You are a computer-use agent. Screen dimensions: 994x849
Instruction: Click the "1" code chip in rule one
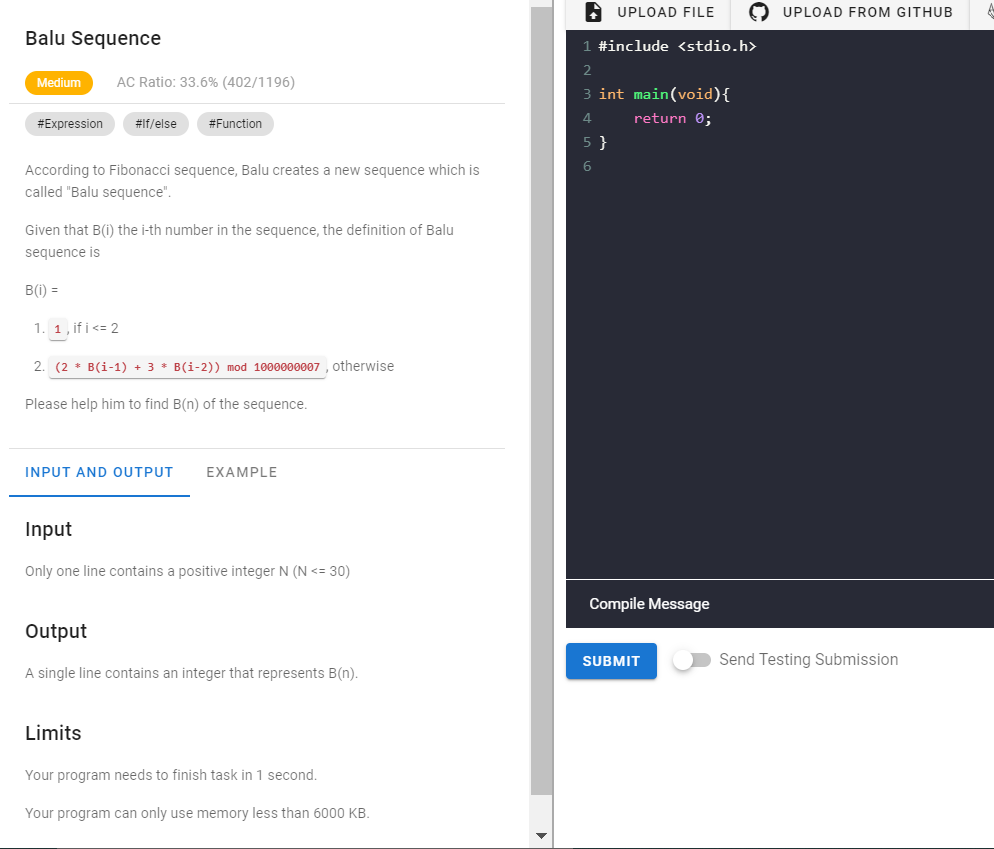click(57, 328)
